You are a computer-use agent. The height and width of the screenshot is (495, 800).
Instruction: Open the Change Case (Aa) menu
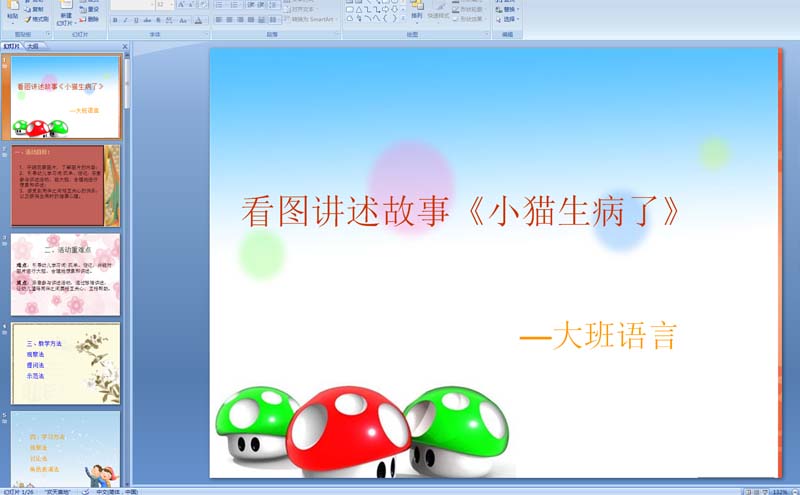click(x=184, y=20)
